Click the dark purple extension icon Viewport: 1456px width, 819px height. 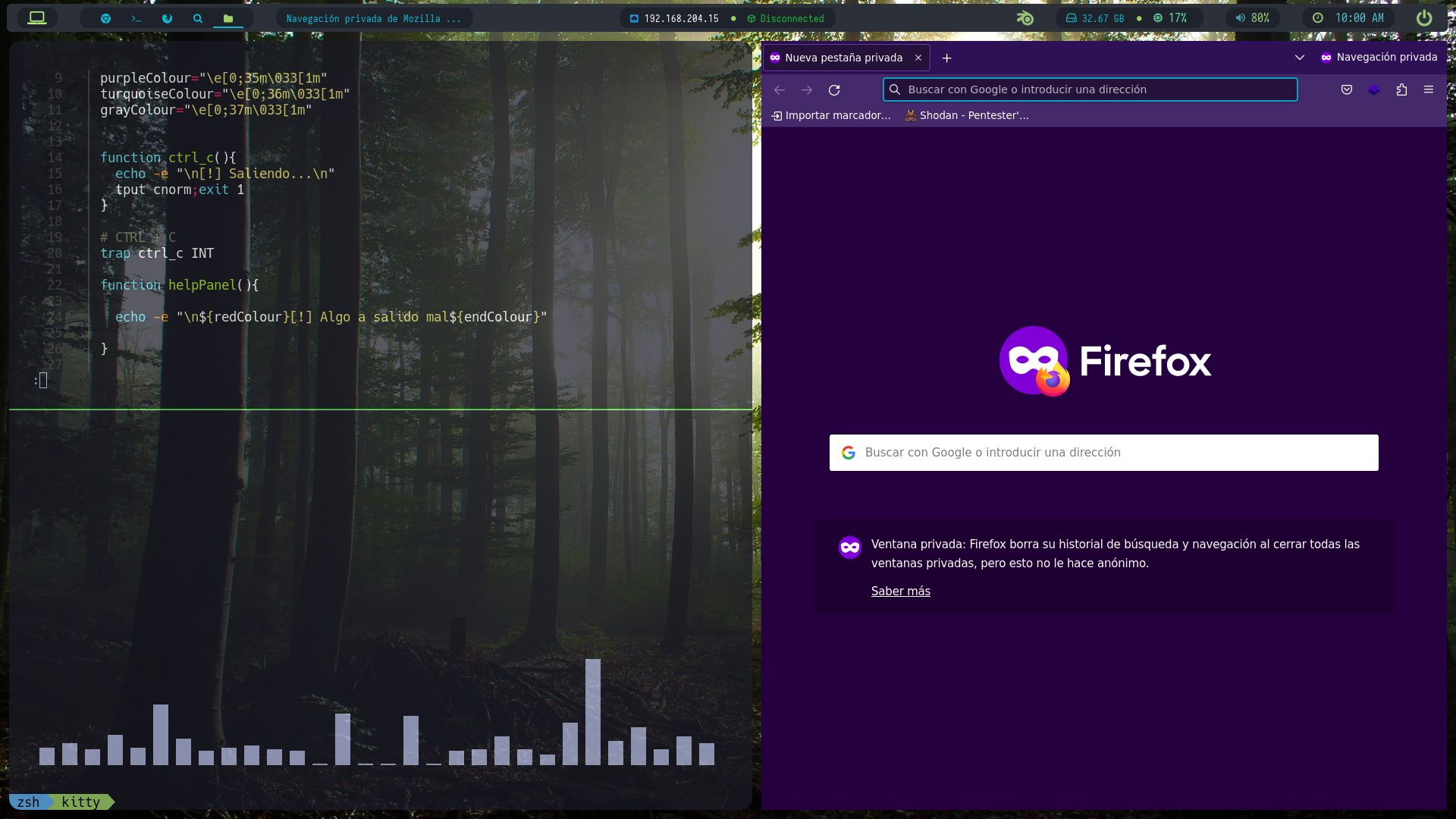[1374, 89]
